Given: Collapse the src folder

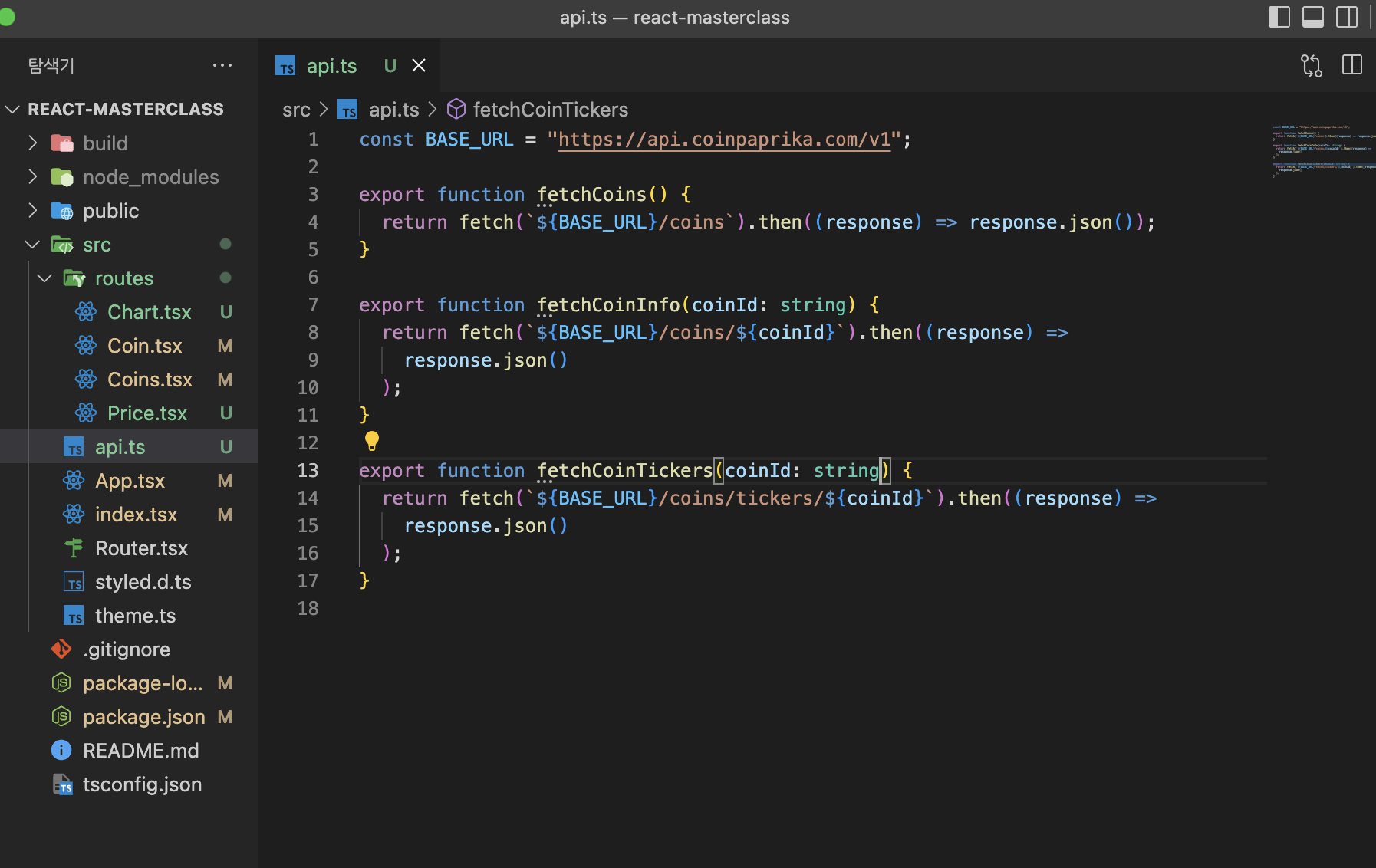Looking at the screenshot, I should 32,244.
